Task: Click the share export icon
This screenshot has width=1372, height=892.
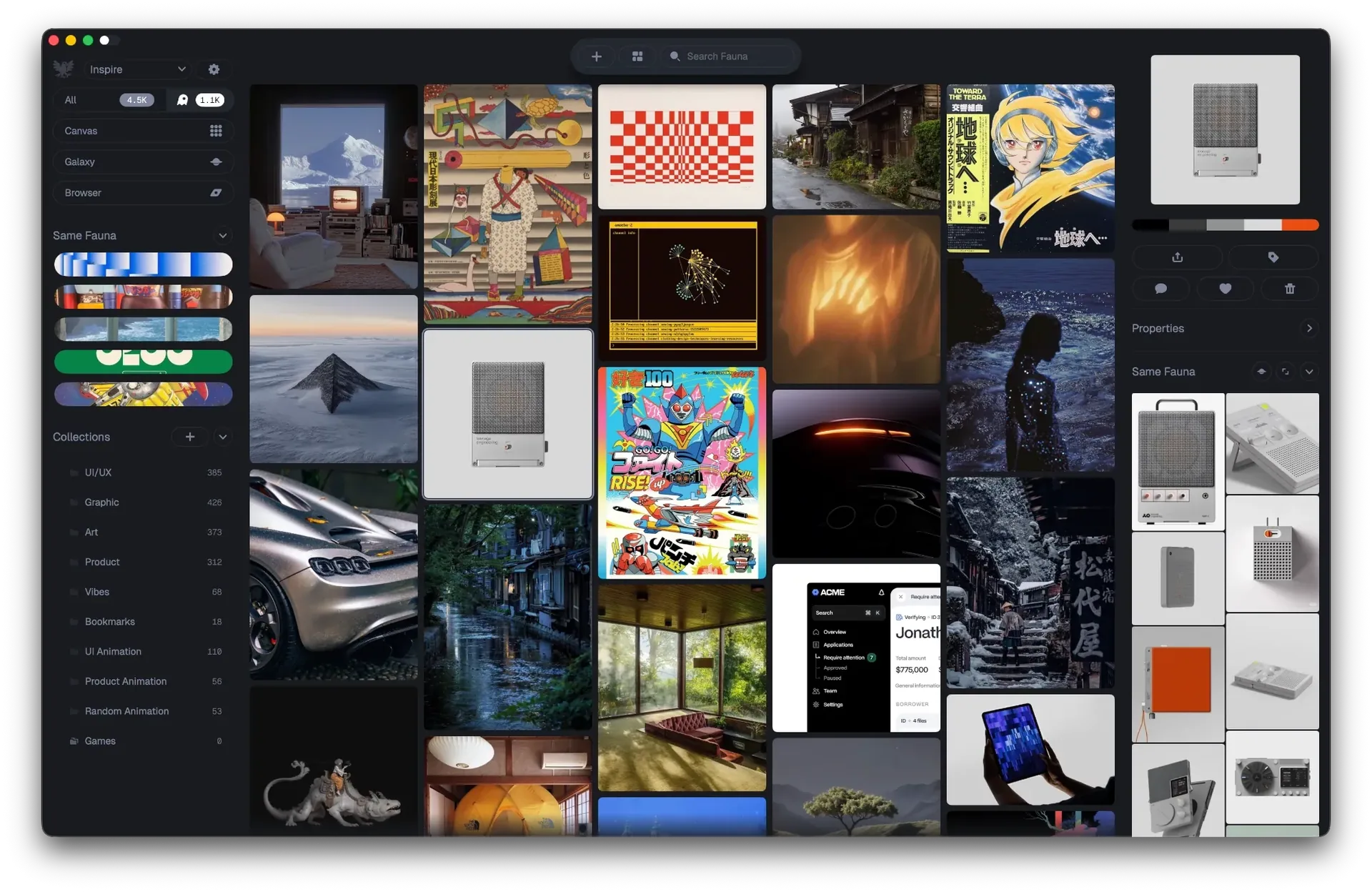Action: (x=1178, y=257)
